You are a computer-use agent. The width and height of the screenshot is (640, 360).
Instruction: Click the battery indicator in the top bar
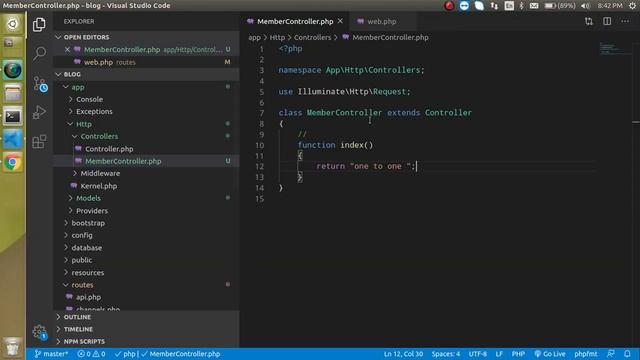click(560, 5)
